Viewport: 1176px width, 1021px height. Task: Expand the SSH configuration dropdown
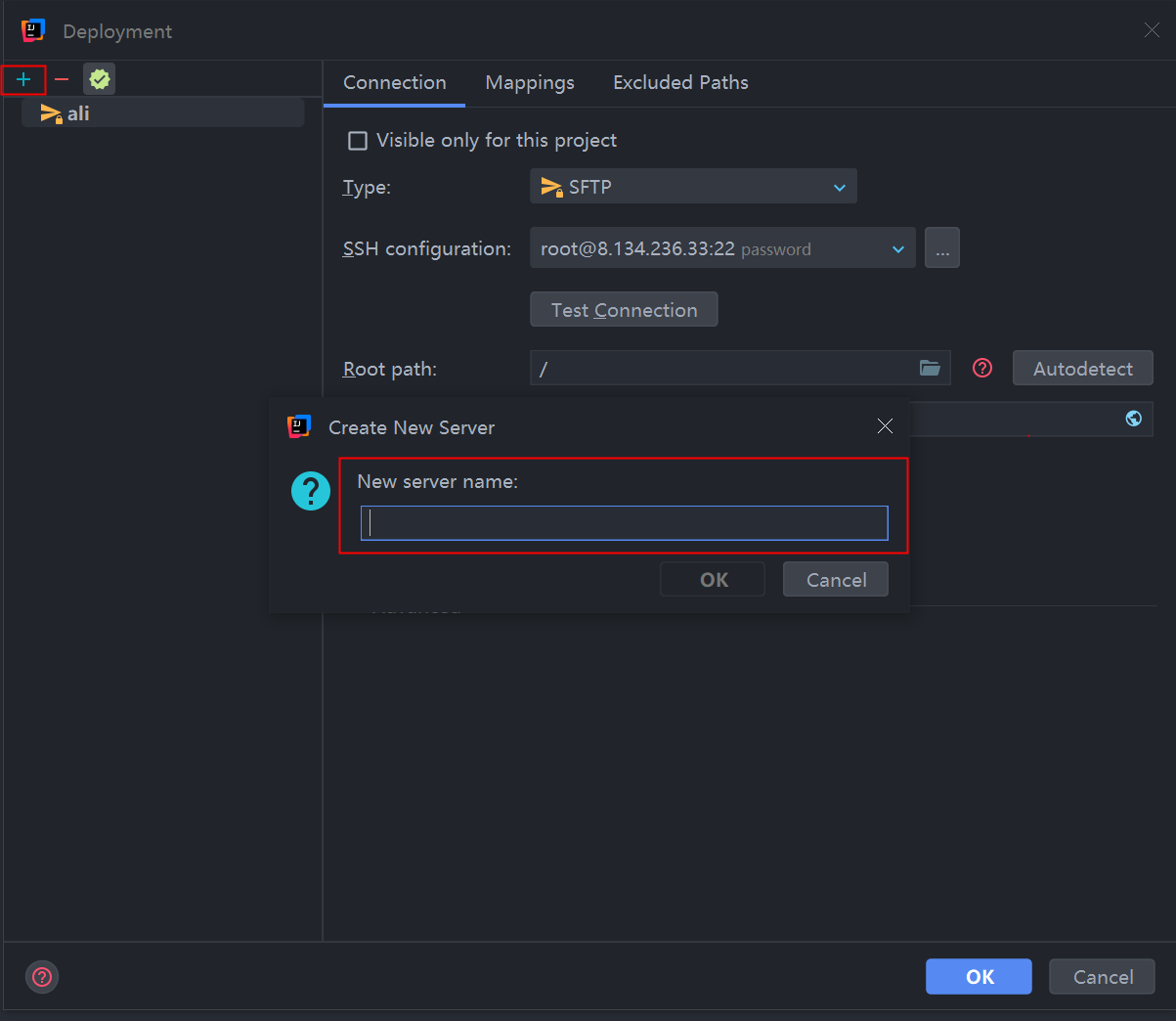point(722,248)
